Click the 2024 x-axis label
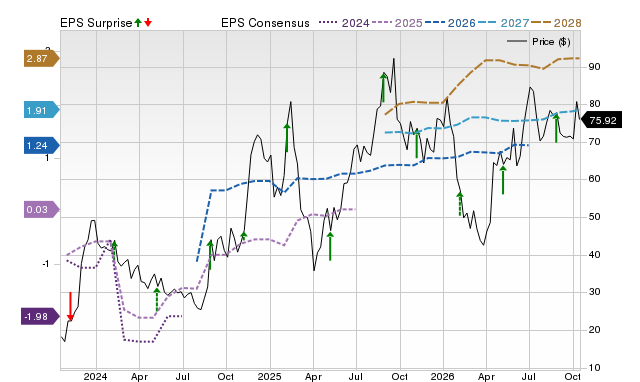640x382 pixels. 96,376
